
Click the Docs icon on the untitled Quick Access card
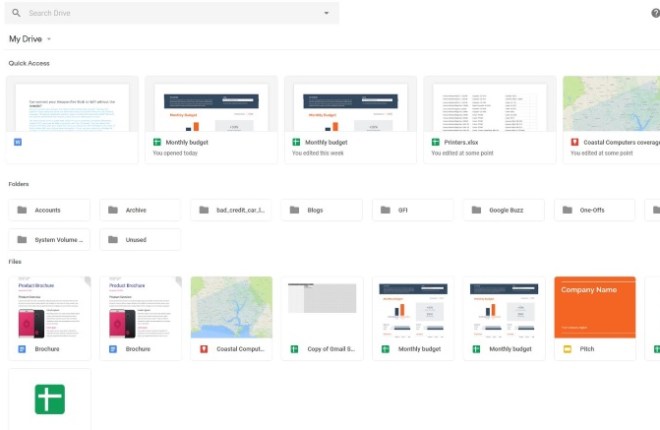(18, 142)
